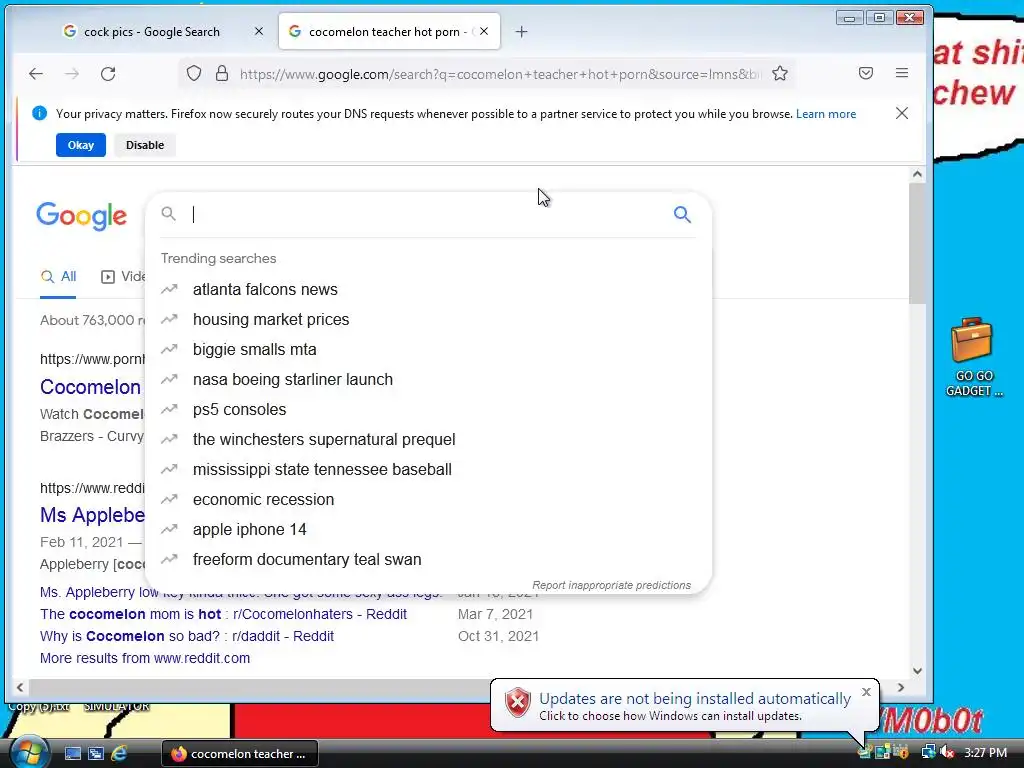Select suggestion economic recession

428,500
